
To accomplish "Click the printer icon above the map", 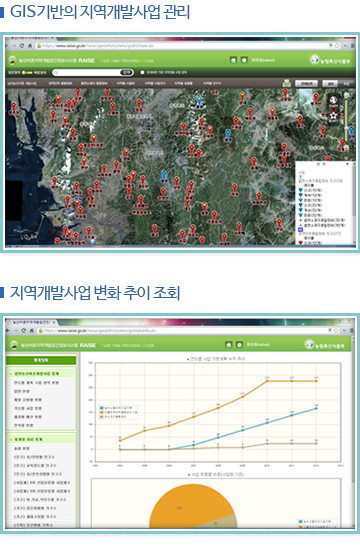I will coord(287,83).
